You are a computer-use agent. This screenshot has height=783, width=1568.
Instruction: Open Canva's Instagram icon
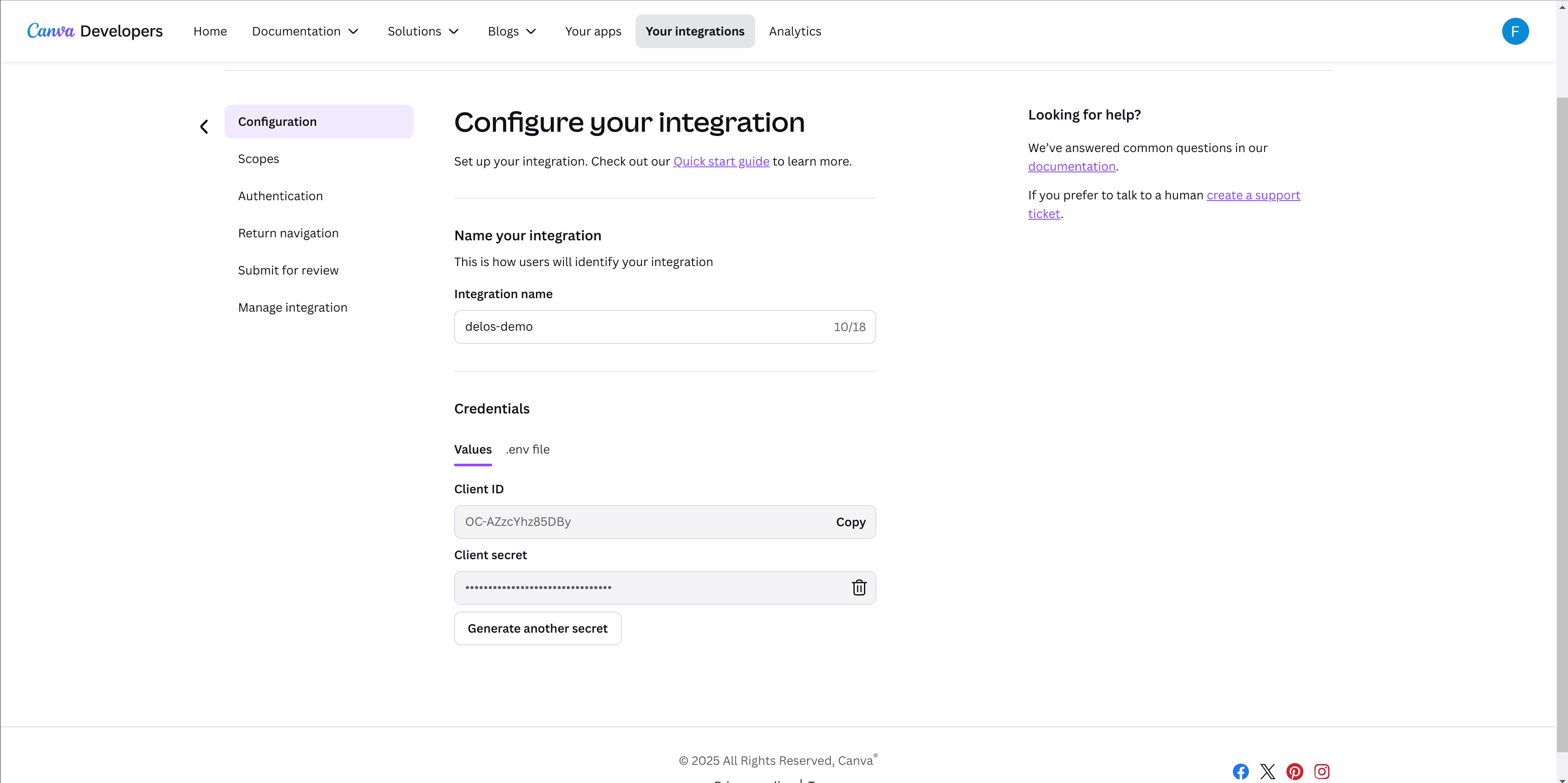[x=1322, y=772]
